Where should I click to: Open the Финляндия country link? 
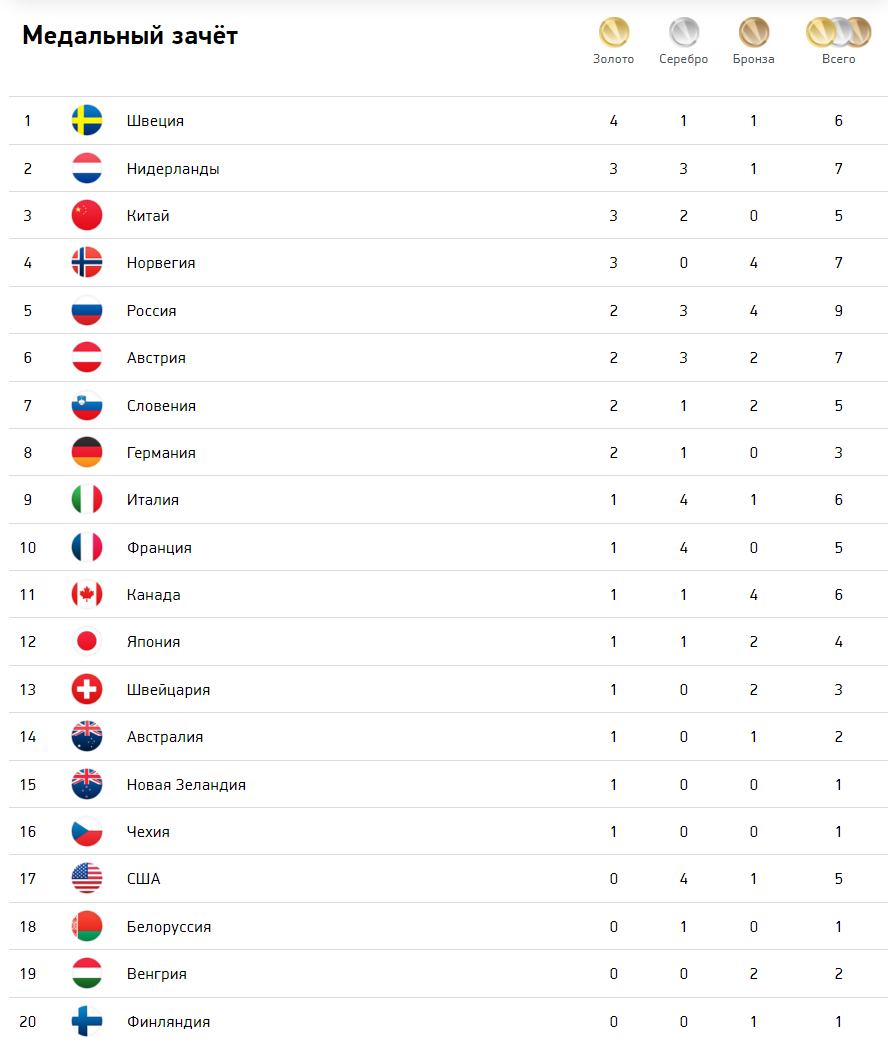[x=168, y=1022]
